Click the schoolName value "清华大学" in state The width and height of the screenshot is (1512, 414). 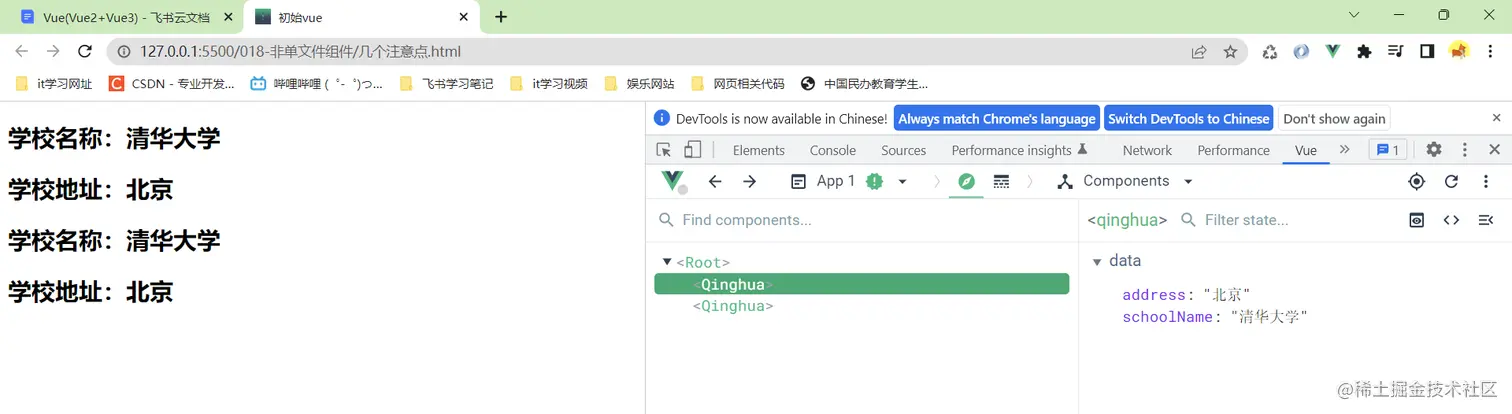point(1269,317)
